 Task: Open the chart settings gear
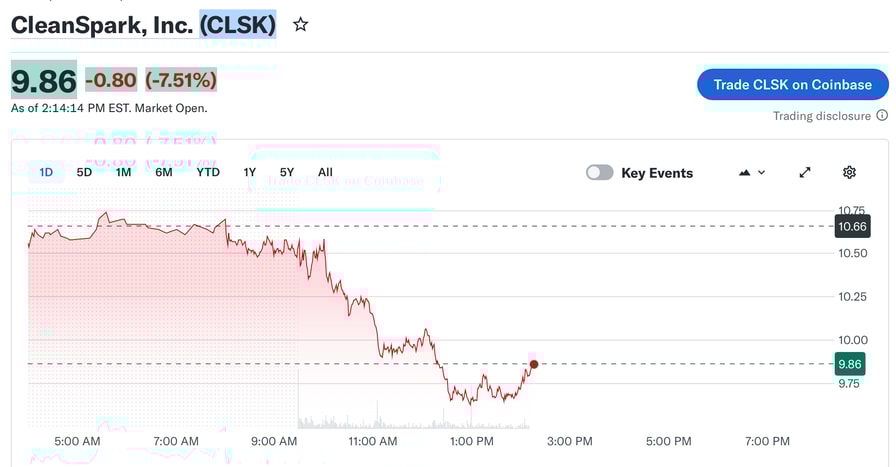pyautogui.click(x=849, y=172)
